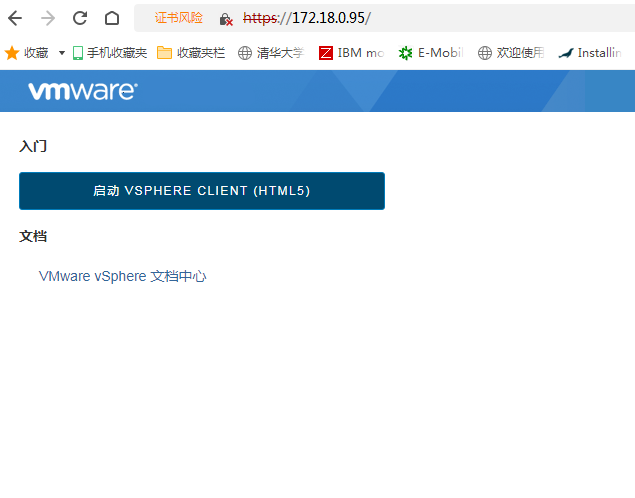635x498 pixels.
Task: Go back with the browser back arrow
Action: [x=15, y=18]
